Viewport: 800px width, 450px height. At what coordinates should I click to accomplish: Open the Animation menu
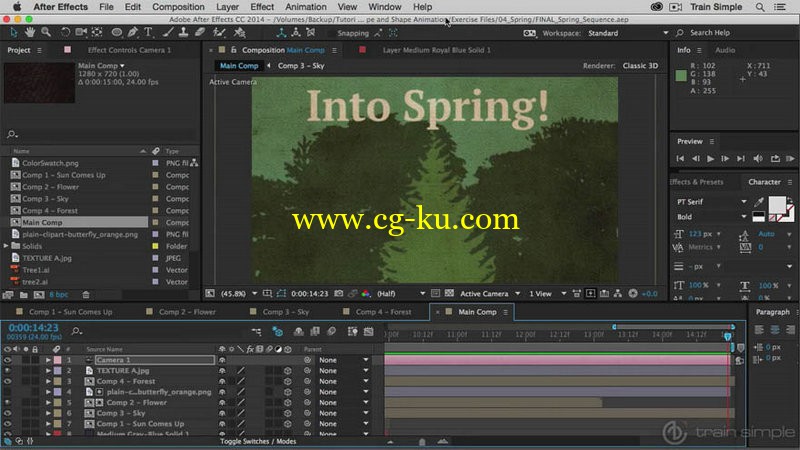click(x=306, y=7)
